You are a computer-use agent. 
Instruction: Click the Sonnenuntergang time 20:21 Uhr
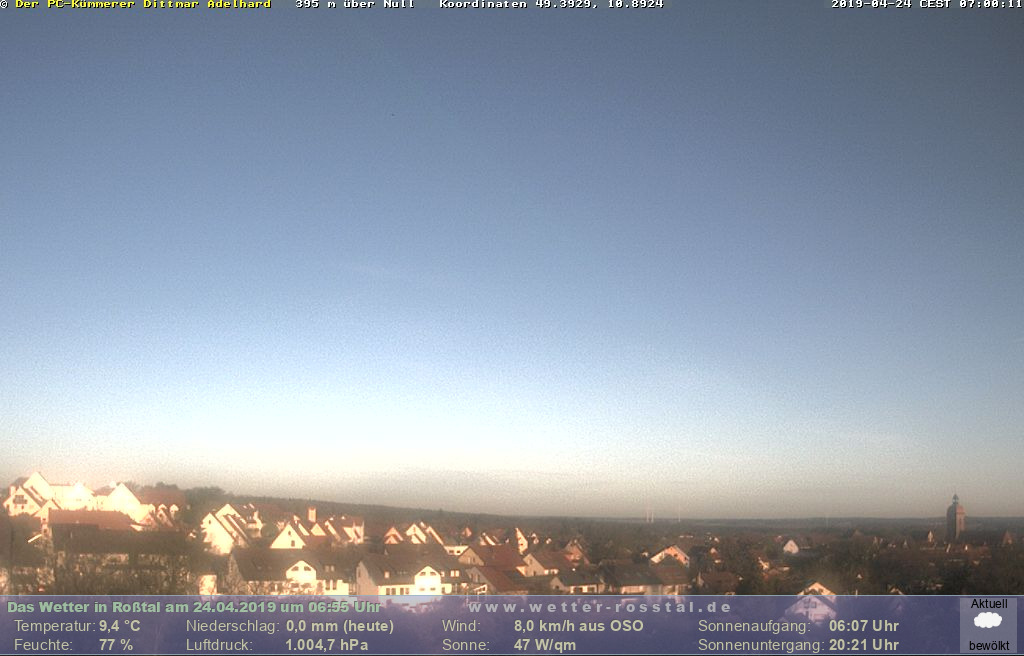(x=863, y=645)
